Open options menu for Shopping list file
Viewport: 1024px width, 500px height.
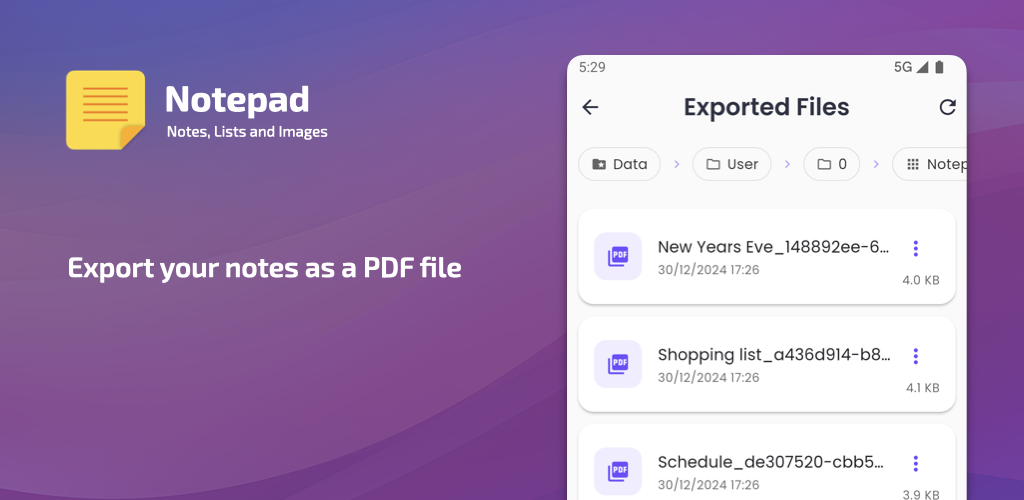(916, 356)
